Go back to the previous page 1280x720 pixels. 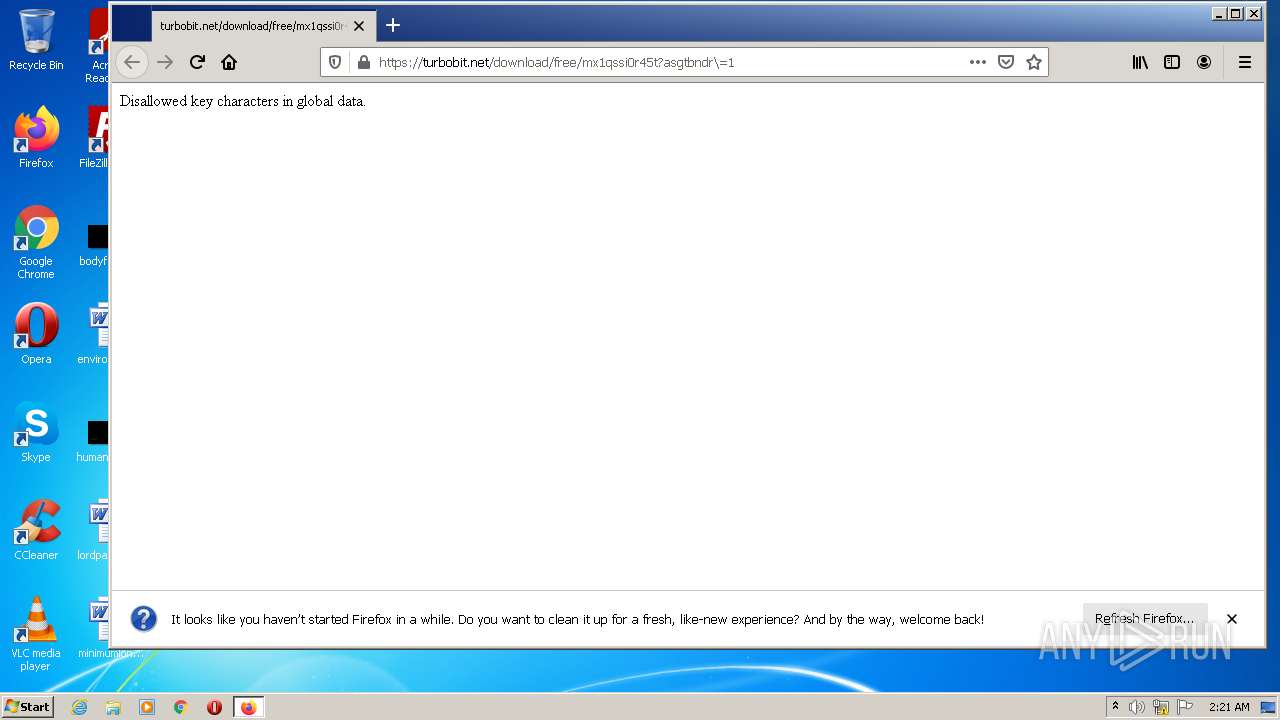tap(132, 62)
